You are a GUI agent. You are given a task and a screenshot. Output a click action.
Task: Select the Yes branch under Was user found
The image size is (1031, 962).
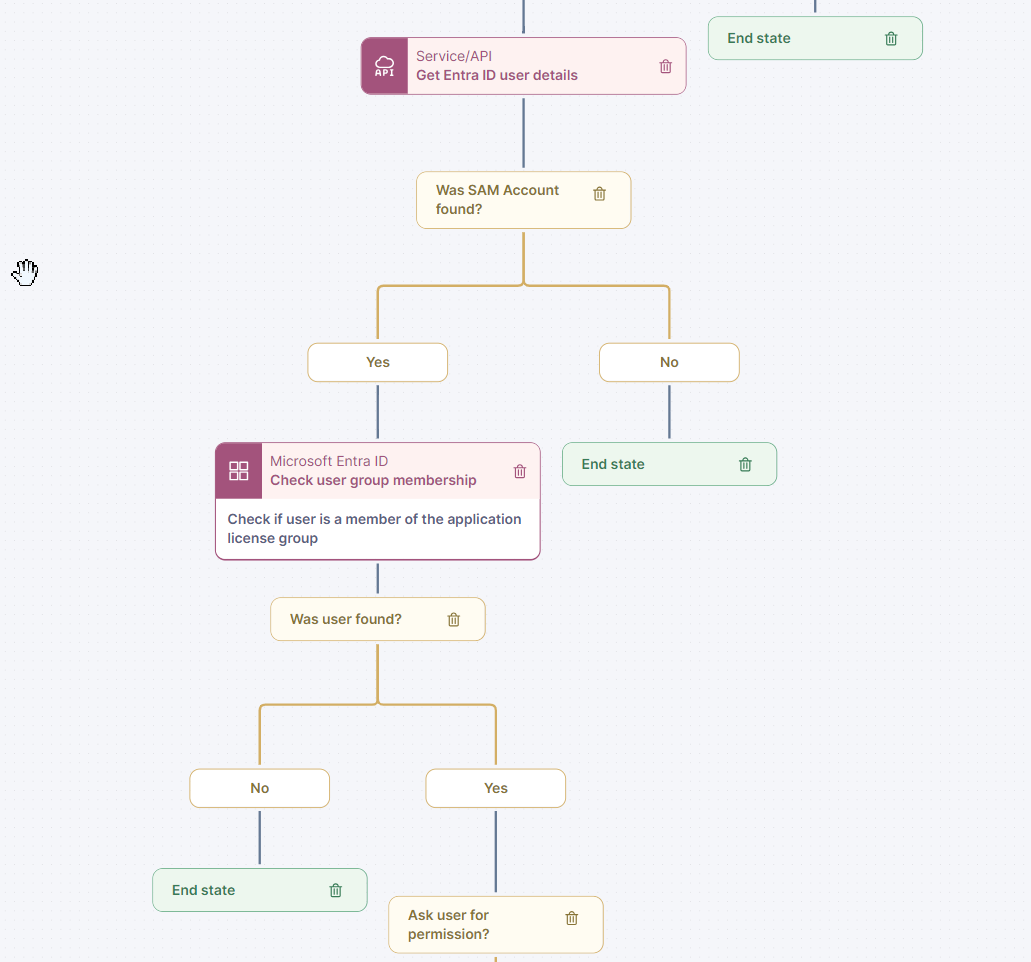(496, 788)
